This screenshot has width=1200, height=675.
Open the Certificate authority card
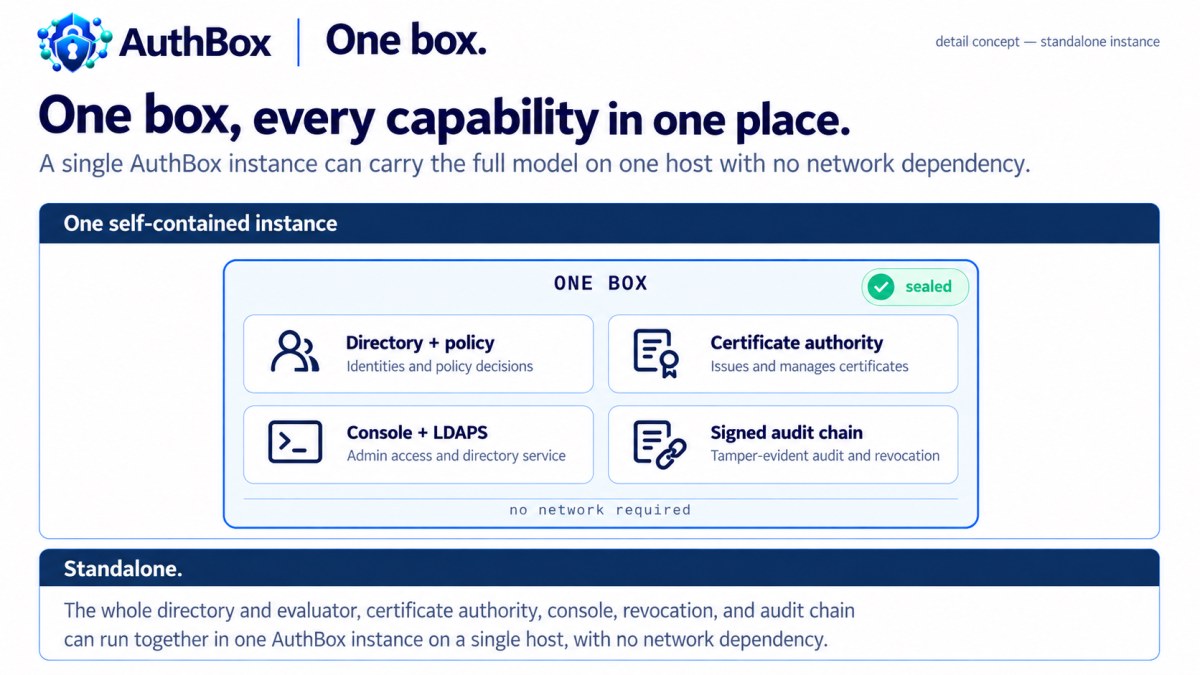(783, 354)
